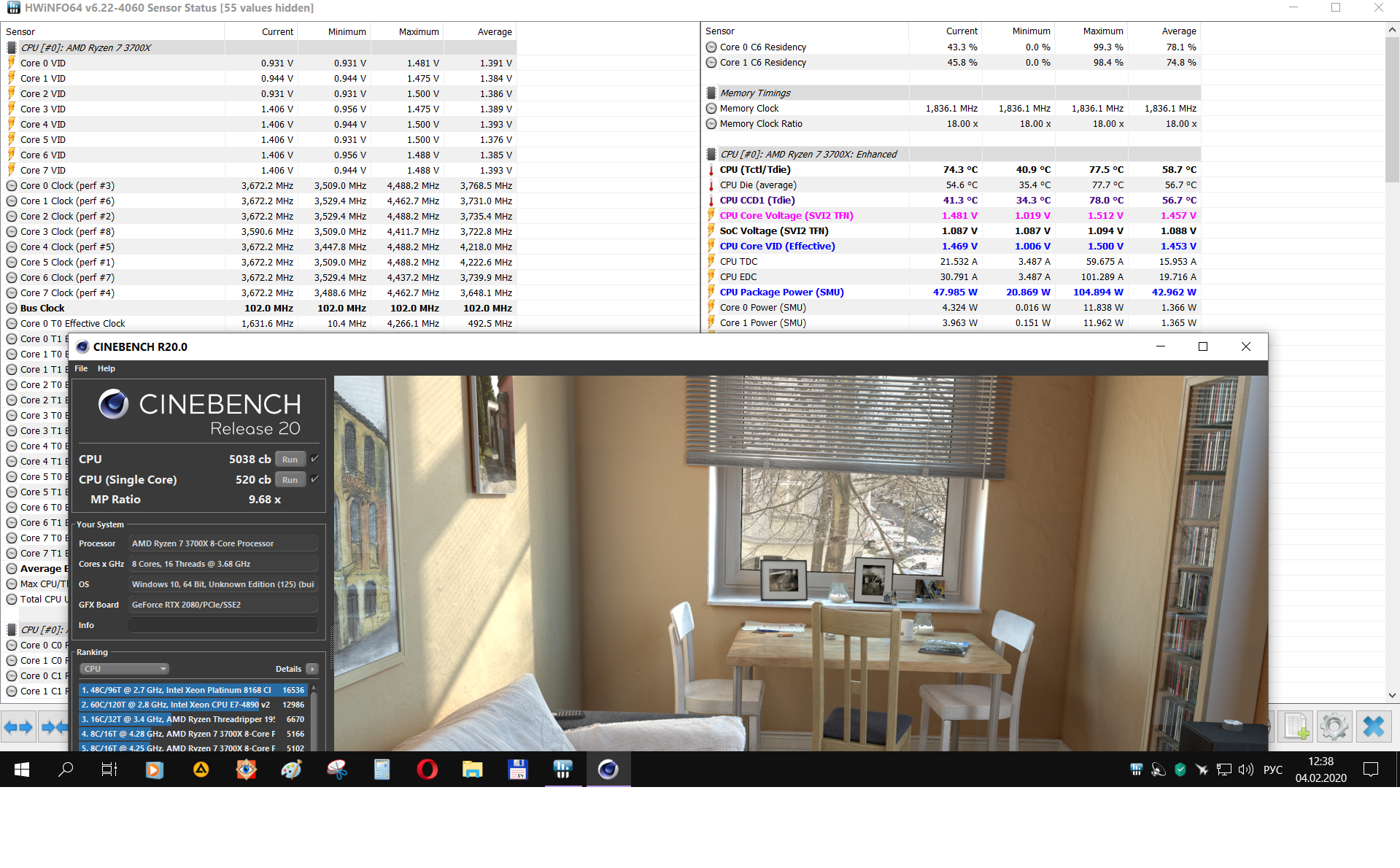The width and height of the screenshot is (1400, 868).
Task: Open File Explorer from the taskbar
Action: coord(473,770)
